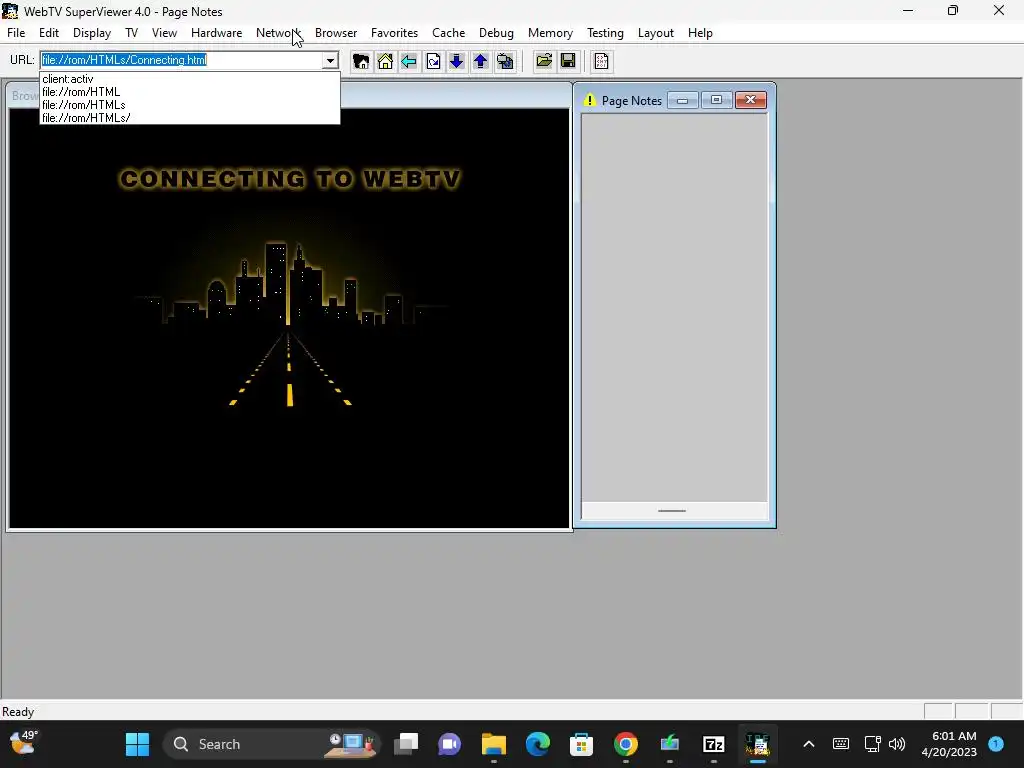
Task: Click the blue up arrow icon
Action: [481, 61]
